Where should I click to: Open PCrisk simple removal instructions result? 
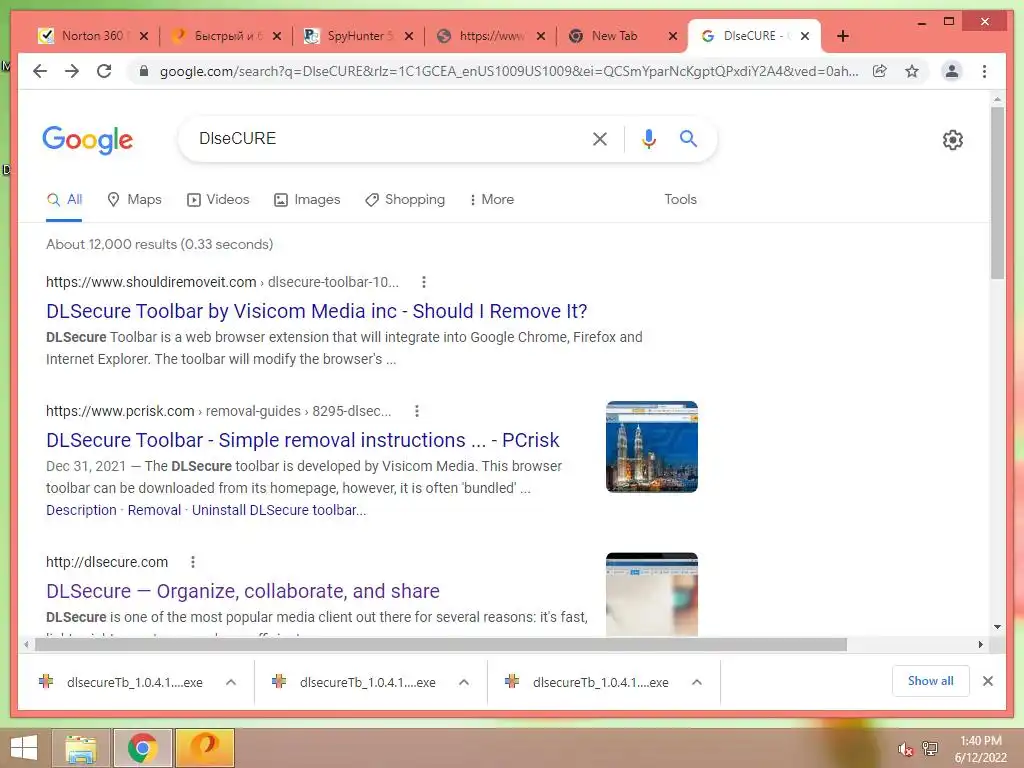click(x=302, y=440)
